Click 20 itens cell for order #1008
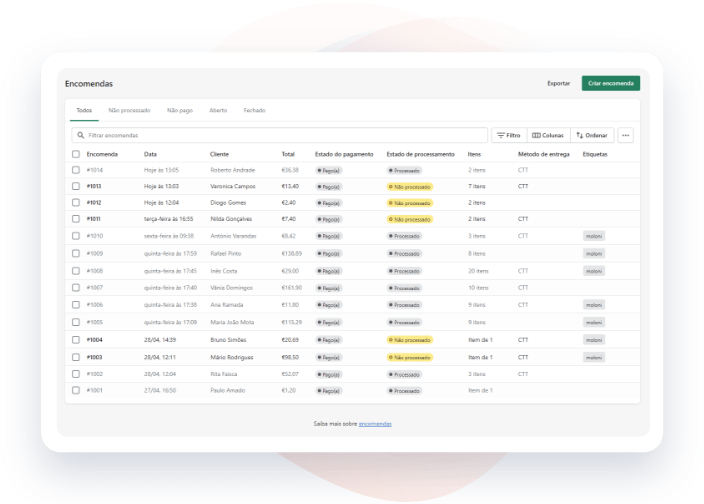Viewport: 704px width, 504px height. [478, 271]
